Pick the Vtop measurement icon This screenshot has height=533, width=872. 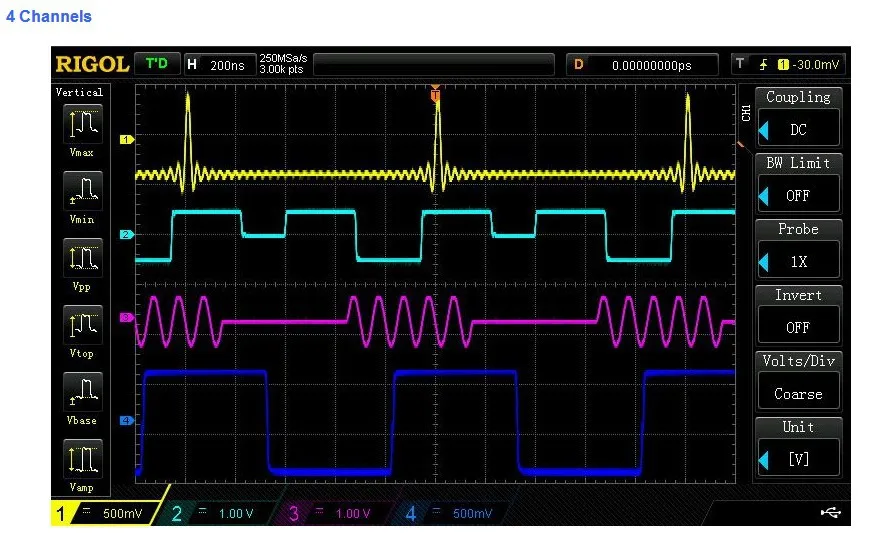click(x=83, y=325)
